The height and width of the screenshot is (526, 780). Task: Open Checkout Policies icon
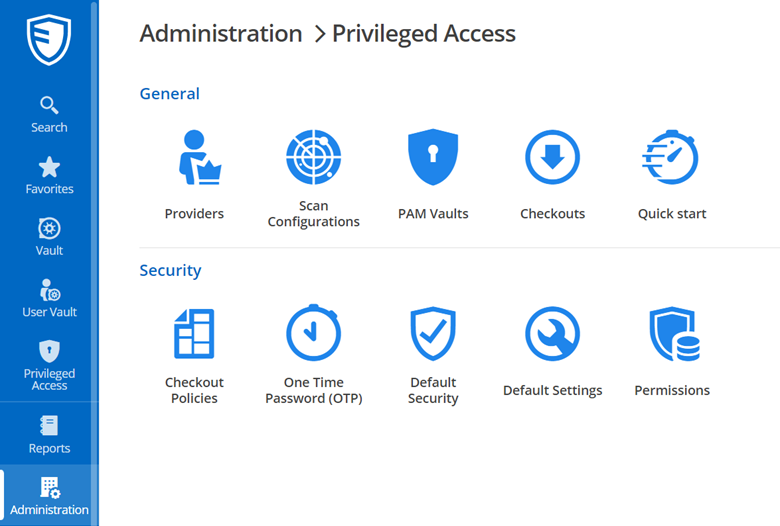coord(195,334)
